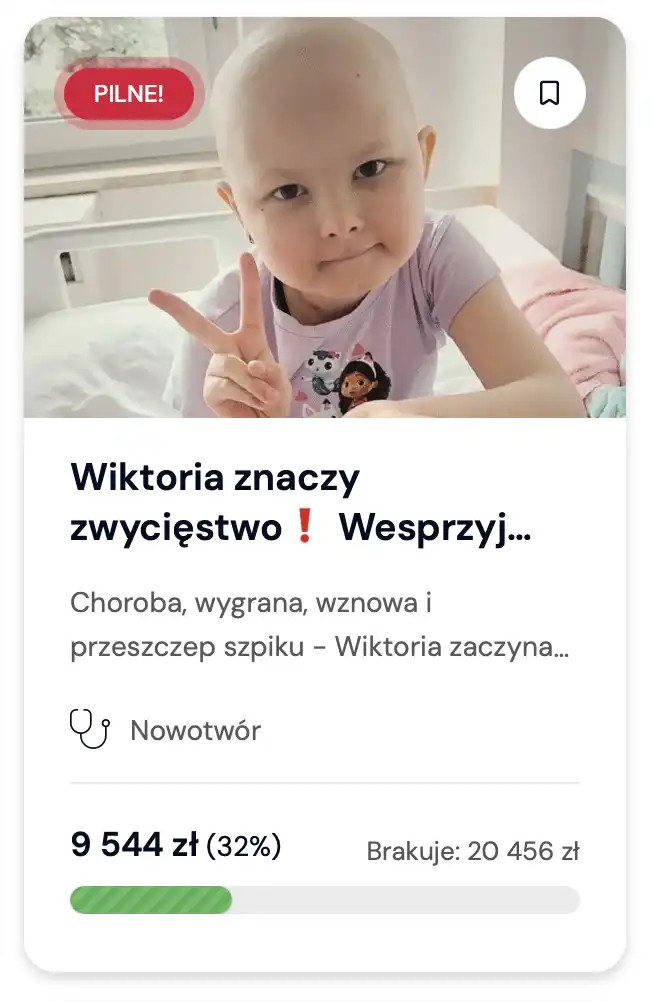Click the red PILNE! urgent badge
The height and width of the screenshot is (1002, 654).
pos(128,94)
